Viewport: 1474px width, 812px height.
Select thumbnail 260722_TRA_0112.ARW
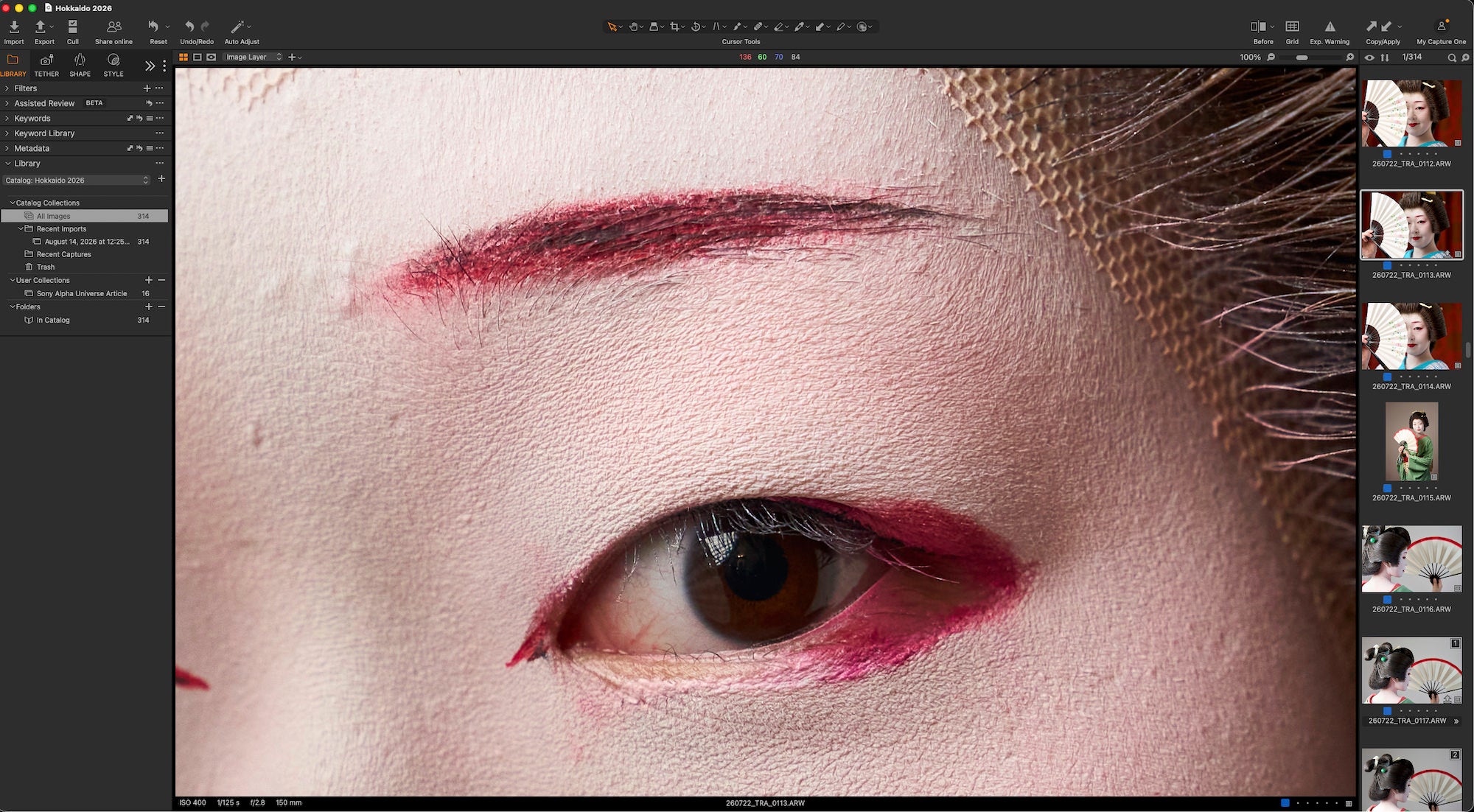1412,113
